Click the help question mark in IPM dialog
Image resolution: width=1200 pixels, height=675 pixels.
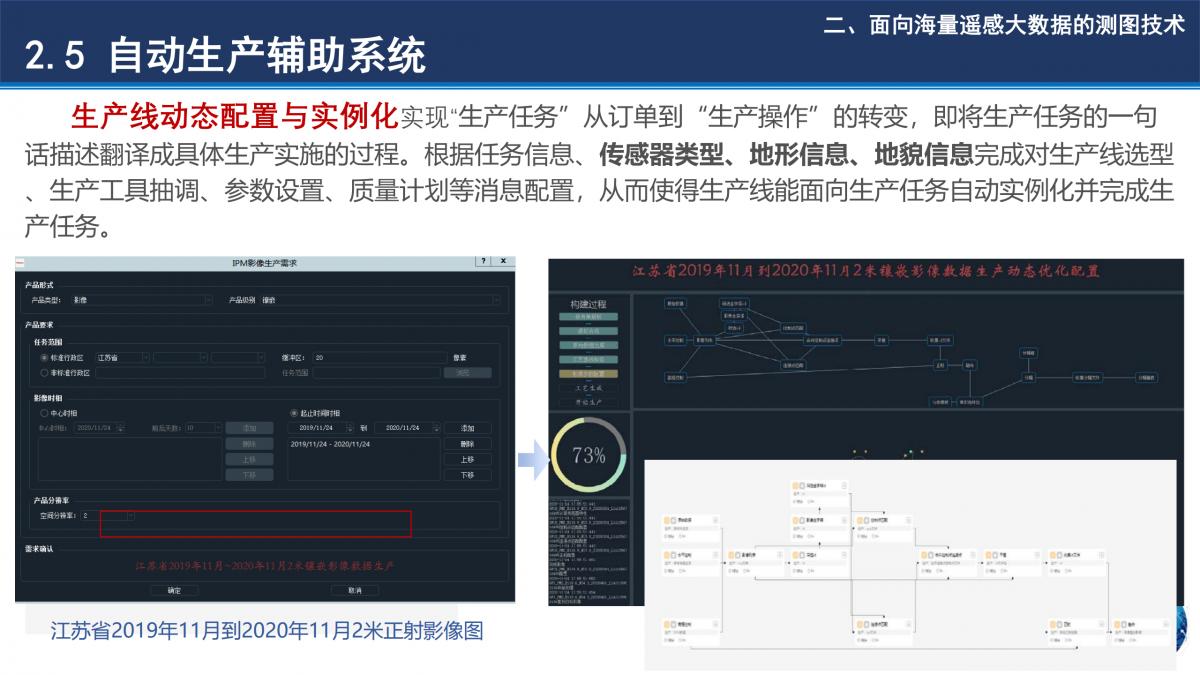(483, 261)
